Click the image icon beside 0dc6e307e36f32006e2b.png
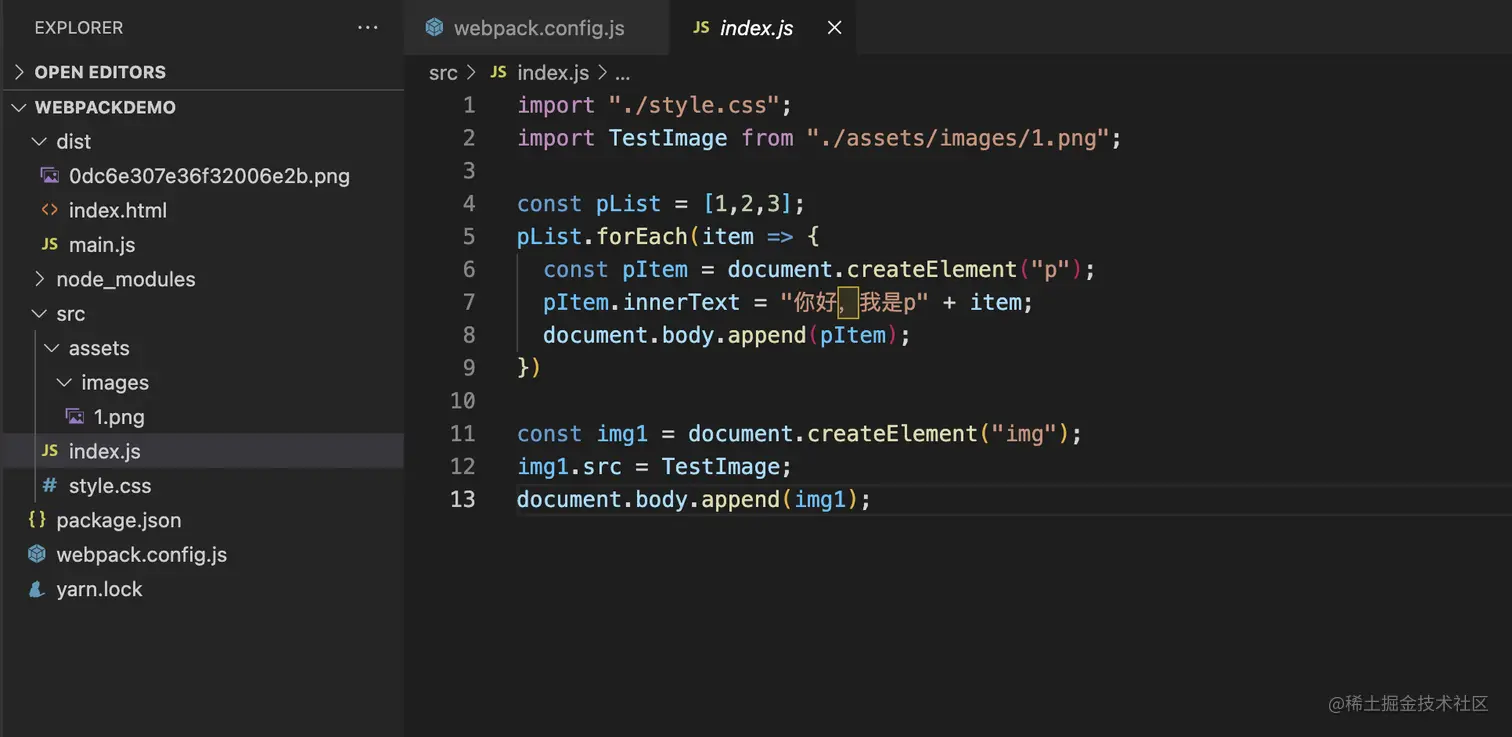This screenshot has height=737, width=1512. tap(49, 176)
